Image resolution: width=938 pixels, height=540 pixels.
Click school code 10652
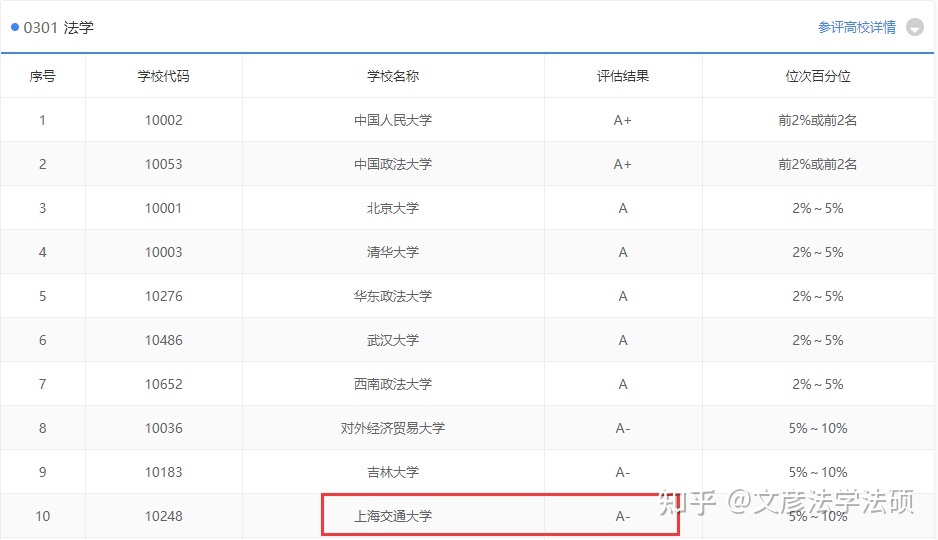(x=163, y=384)
